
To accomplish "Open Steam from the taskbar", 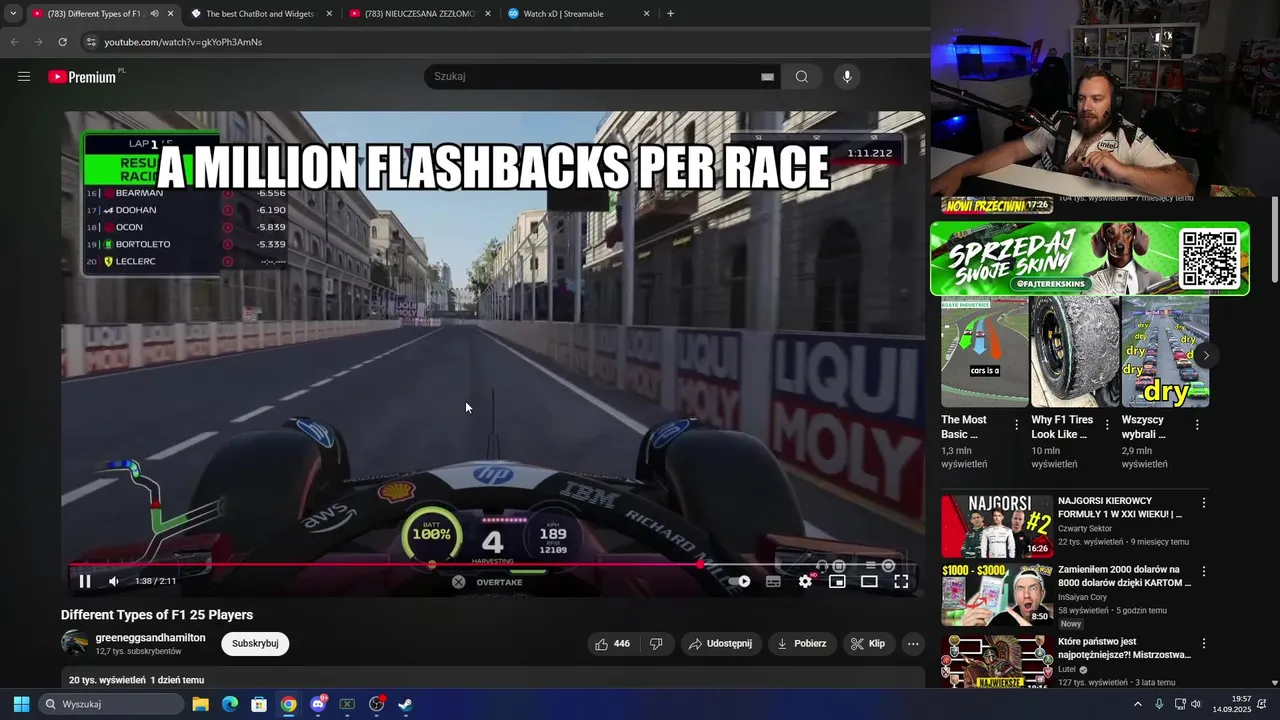I will [405, 704].
